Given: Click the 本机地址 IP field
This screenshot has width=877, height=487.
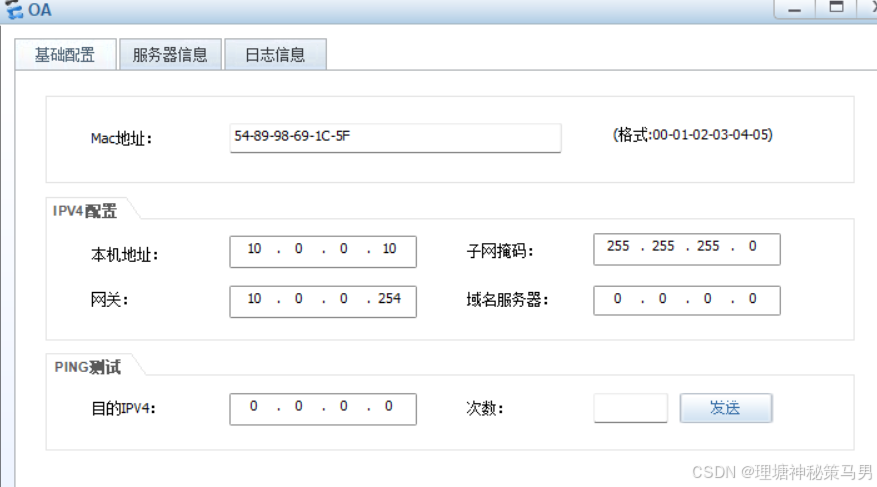Looking at the screenshot, I should [323, 252].
